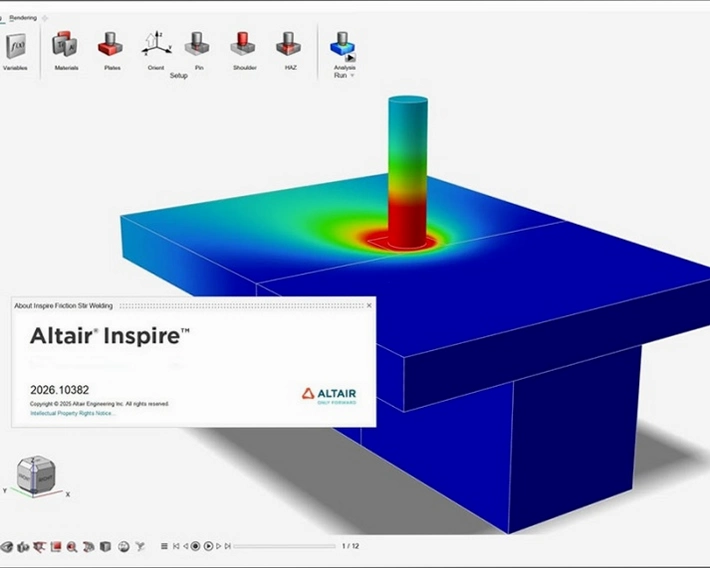Jump to the first animation frame
Image resolution: width=710 pixels, height=568 pixels.
point(176,546)
